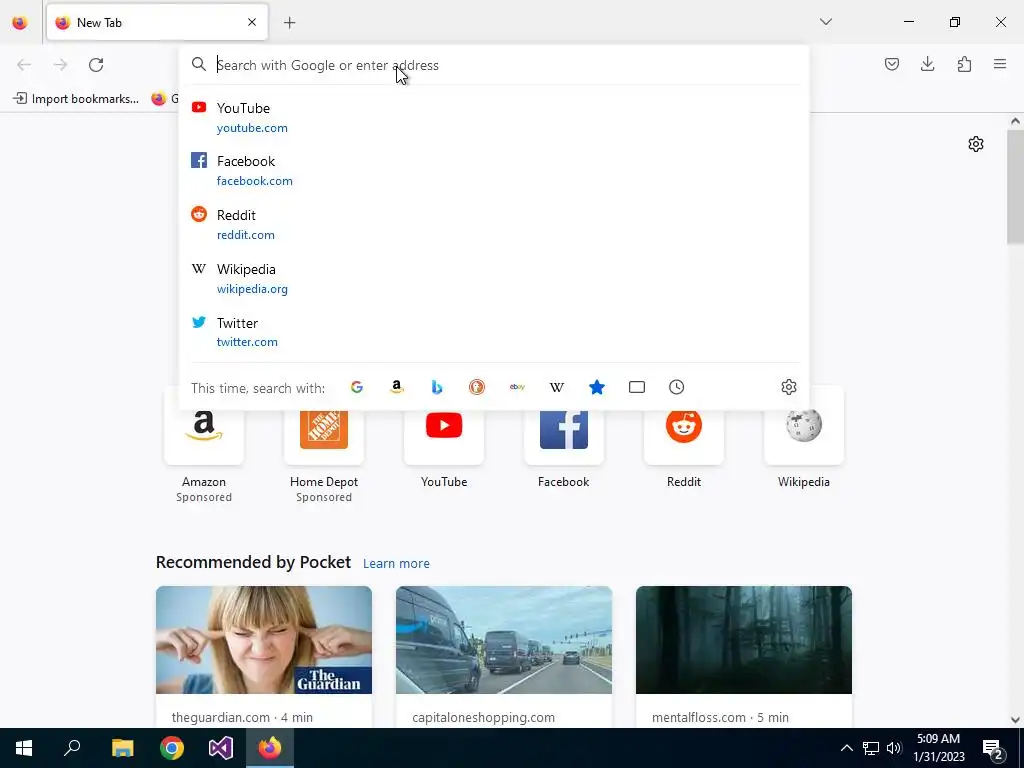Screen dimensions: 1024x768
Task: Choose the YouTube suggestion in the dropdown
Action: (x=494, y=118)
